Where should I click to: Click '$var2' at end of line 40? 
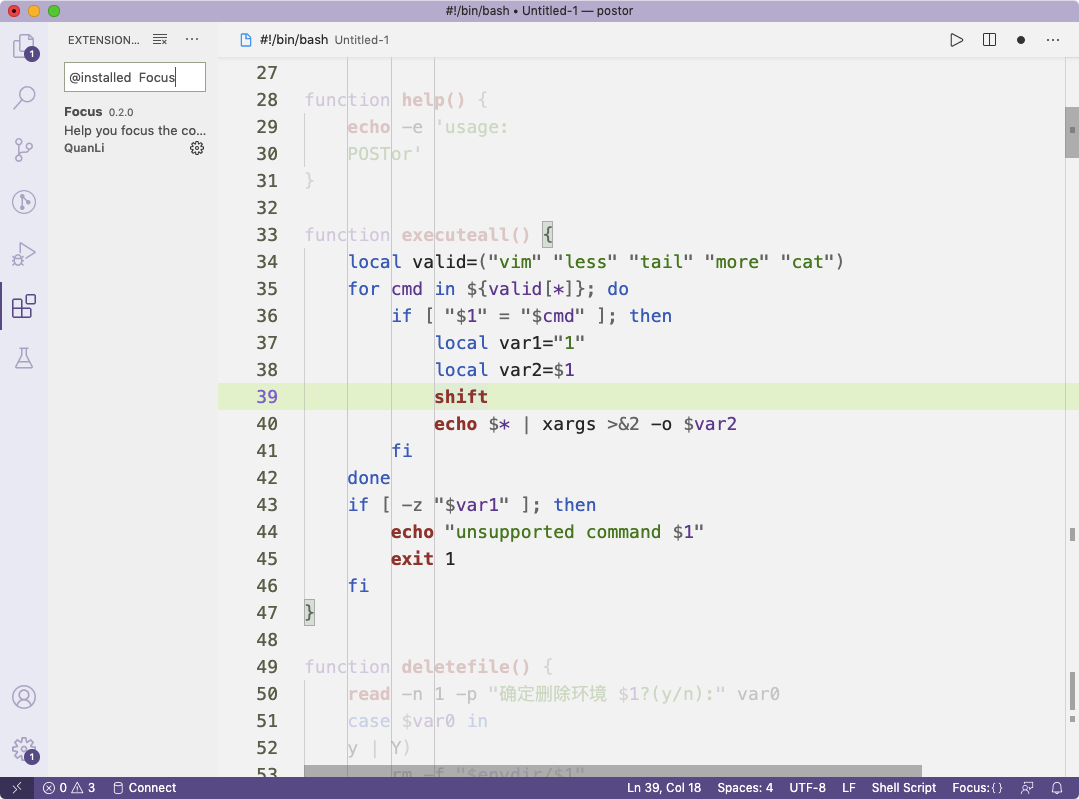[x=710, y=424]
